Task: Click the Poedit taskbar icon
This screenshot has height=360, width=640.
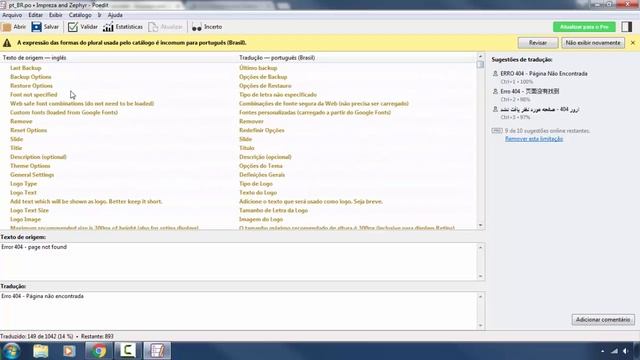Action: [x=157, y=351]
